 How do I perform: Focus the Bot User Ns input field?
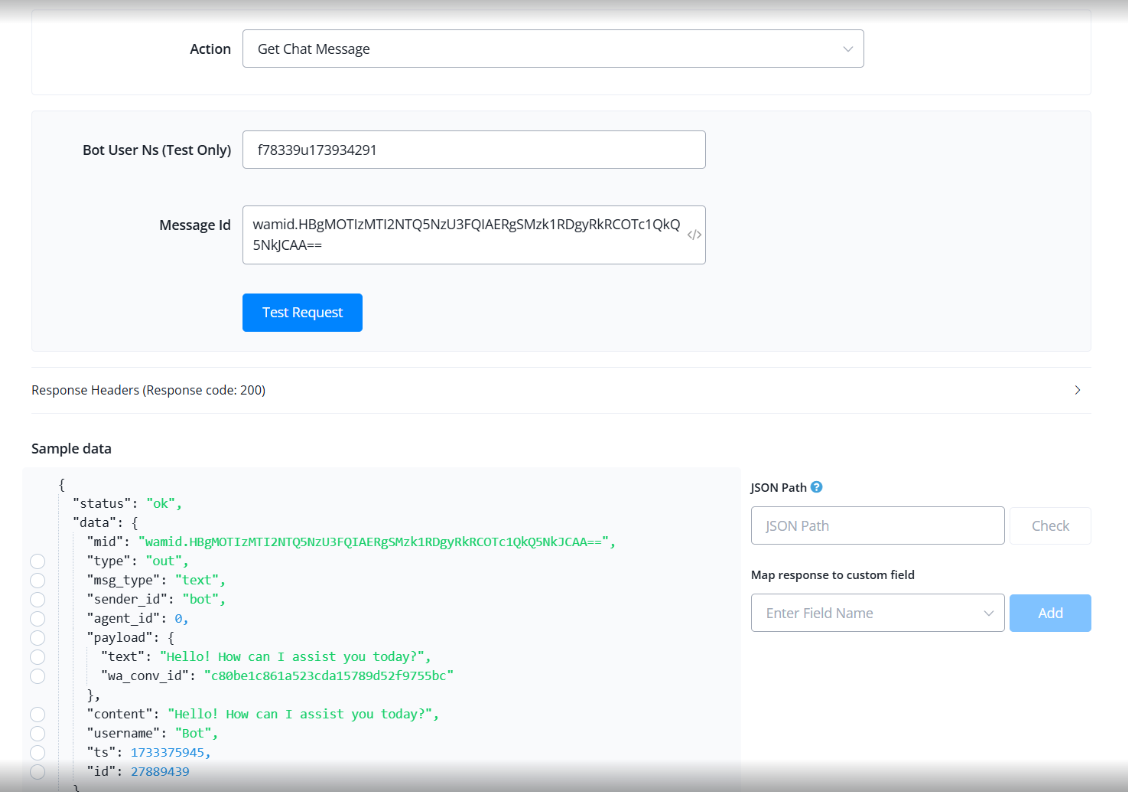473,150
